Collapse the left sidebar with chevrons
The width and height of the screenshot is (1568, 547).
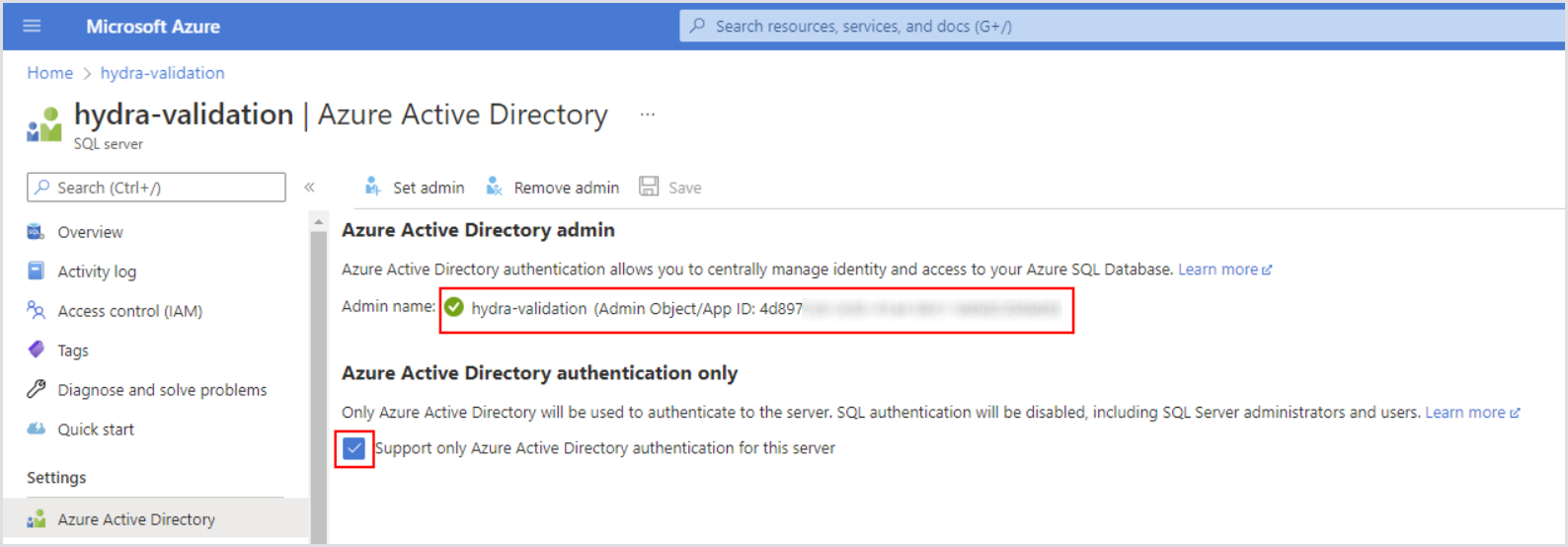pyautogui.click(x=309, y=187)
